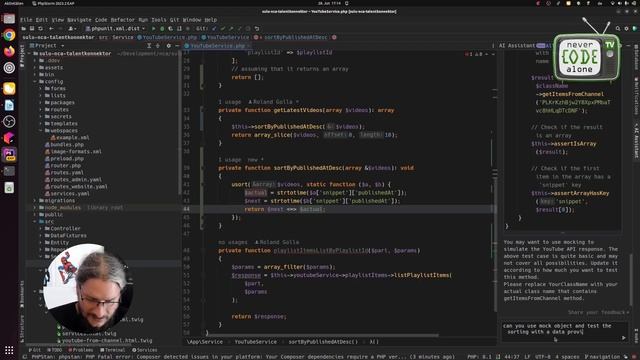Screen dimensions: 640x360
Task: Hide the Project panel with minus icon
Action: coord(177,46)
